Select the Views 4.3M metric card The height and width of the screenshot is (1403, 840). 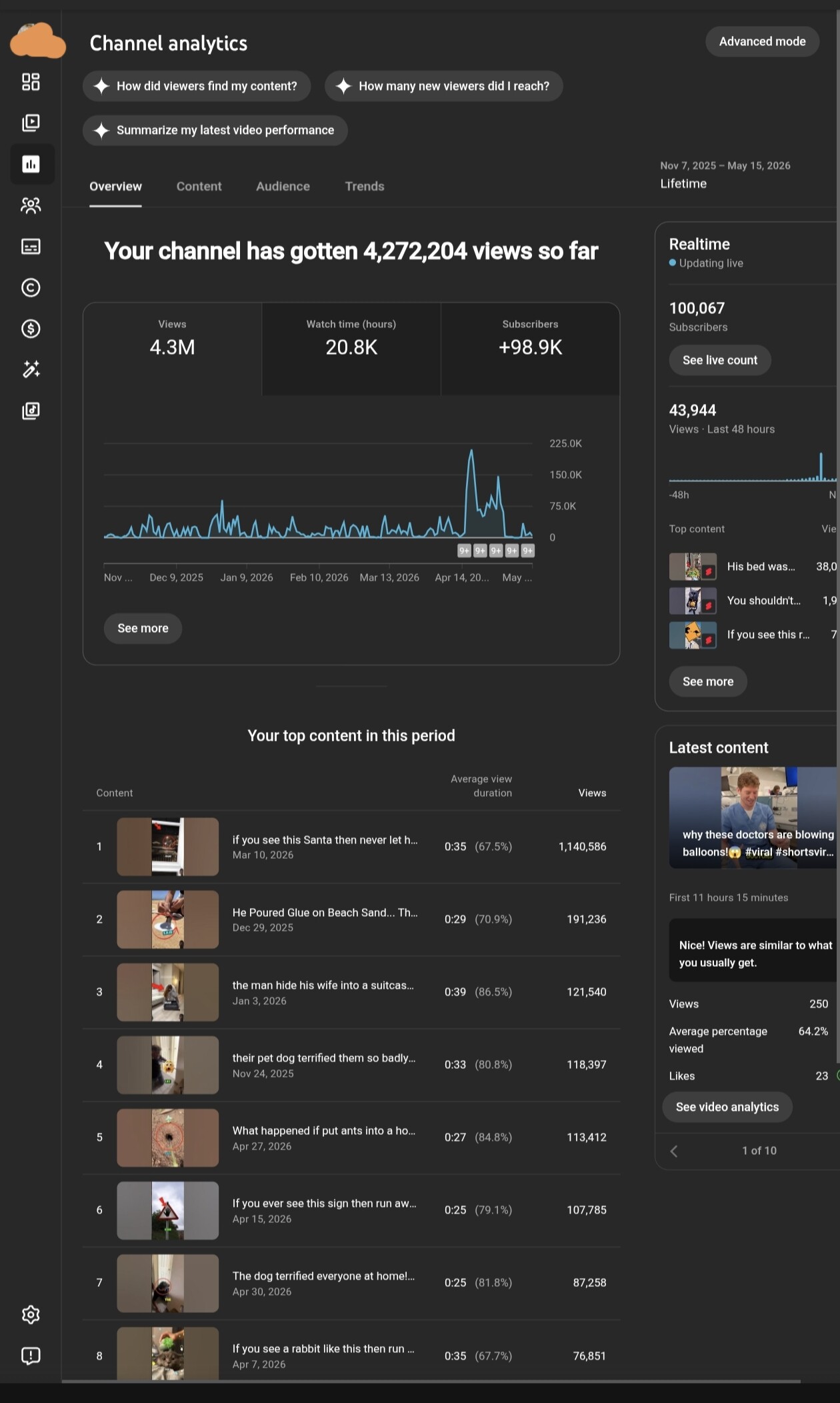(x=173, y=349)
